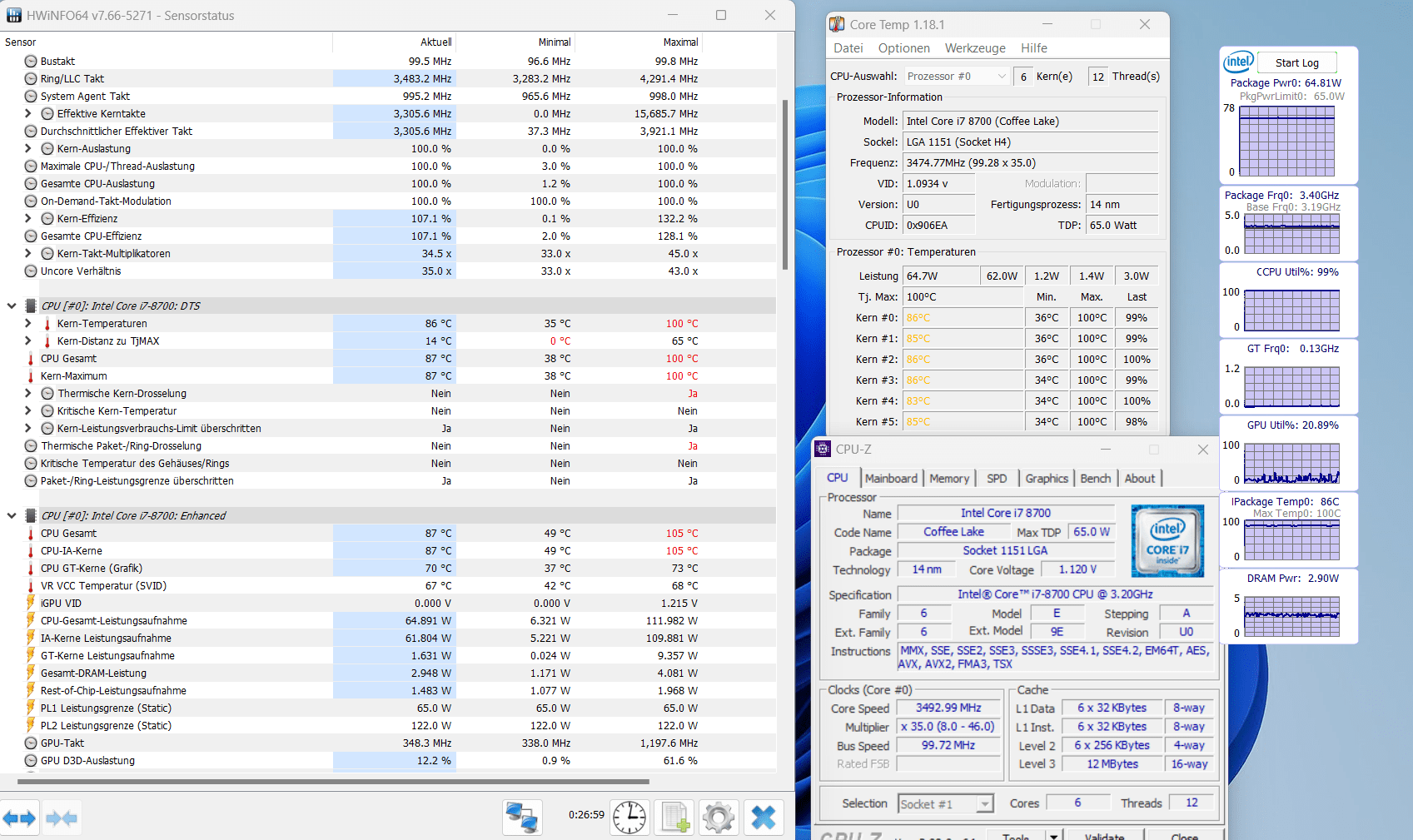Expand the Kern-Temperaturen row
This screenshot has height=840, width=1413.
[x=27, y=323]
